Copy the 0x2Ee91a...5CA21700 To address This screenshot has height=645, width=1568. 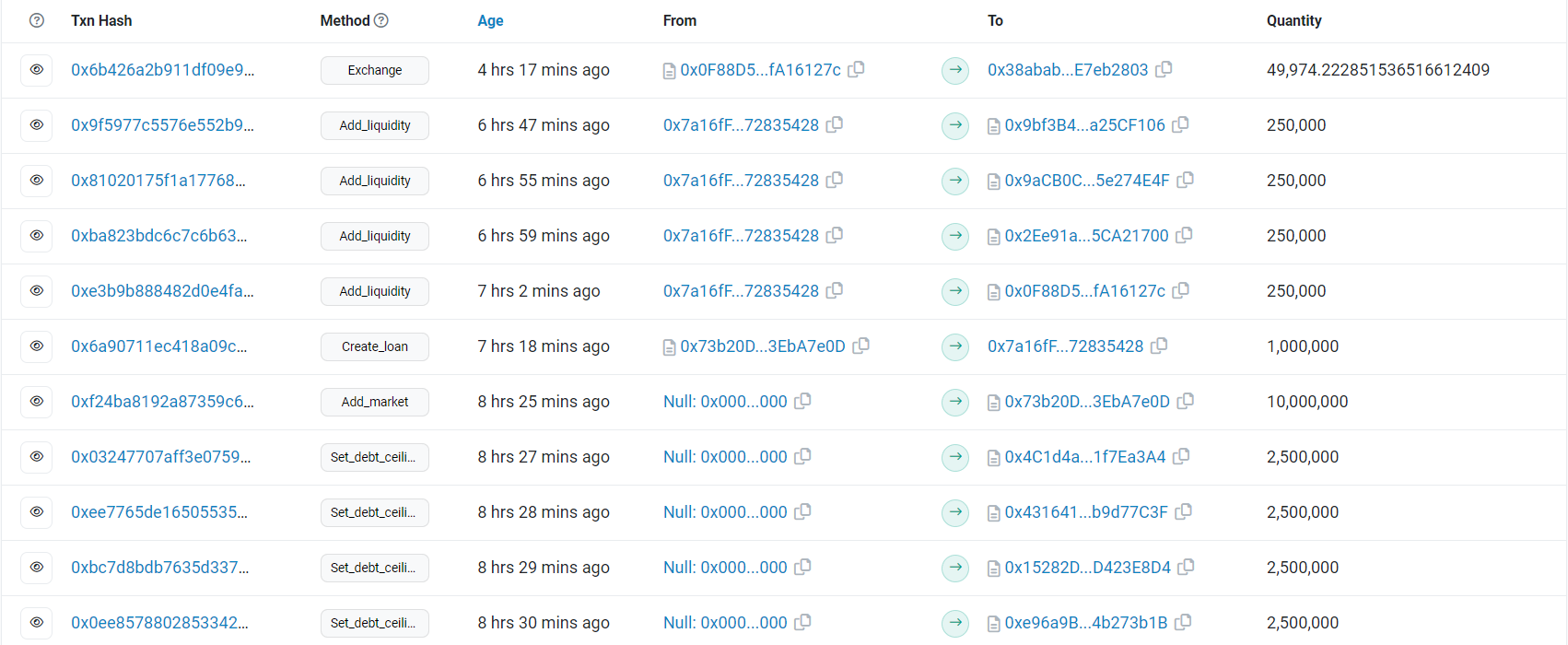point(1184,235)
